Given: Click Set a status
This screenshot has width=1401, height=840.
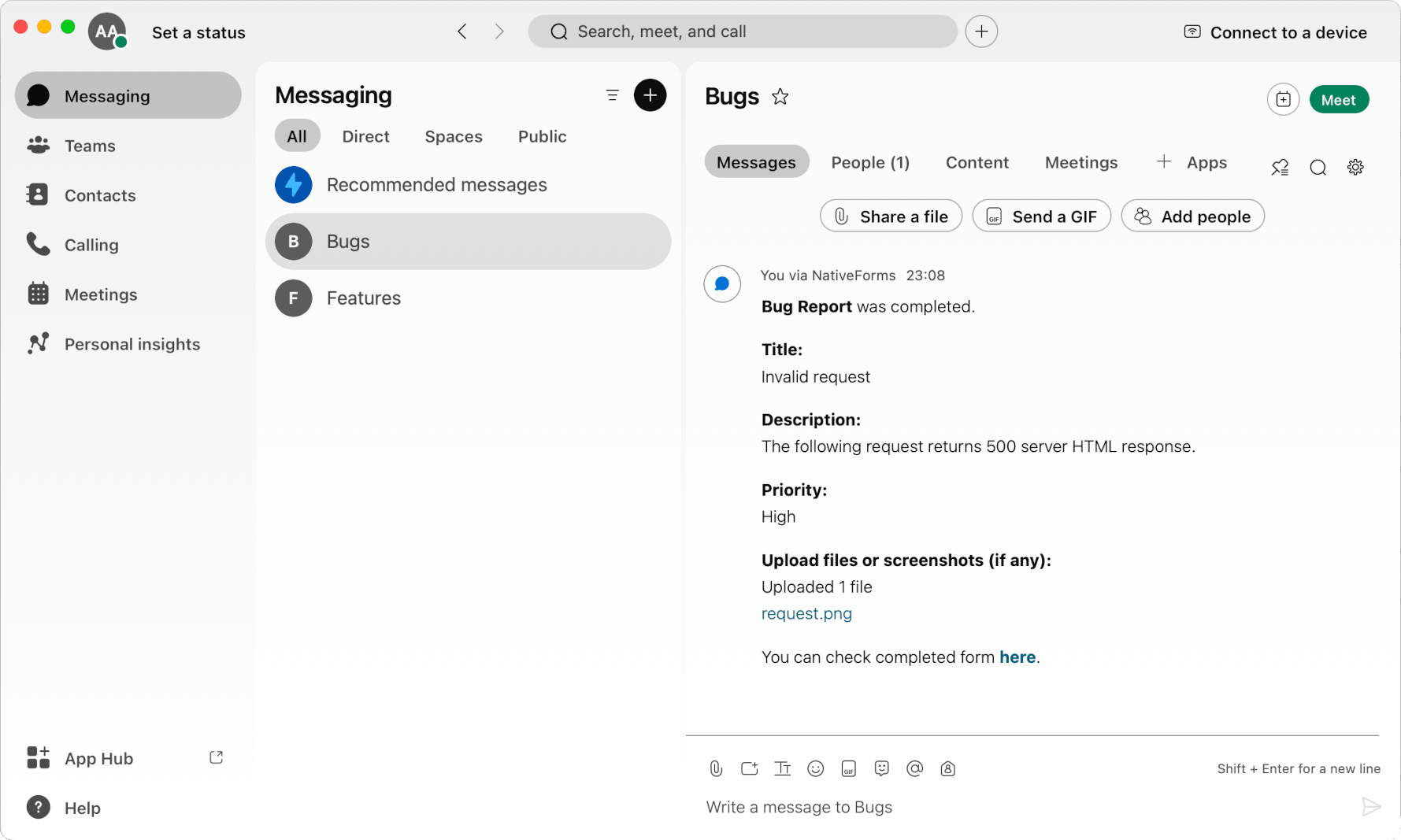Looking at the screenshot, I should [198, 32].
